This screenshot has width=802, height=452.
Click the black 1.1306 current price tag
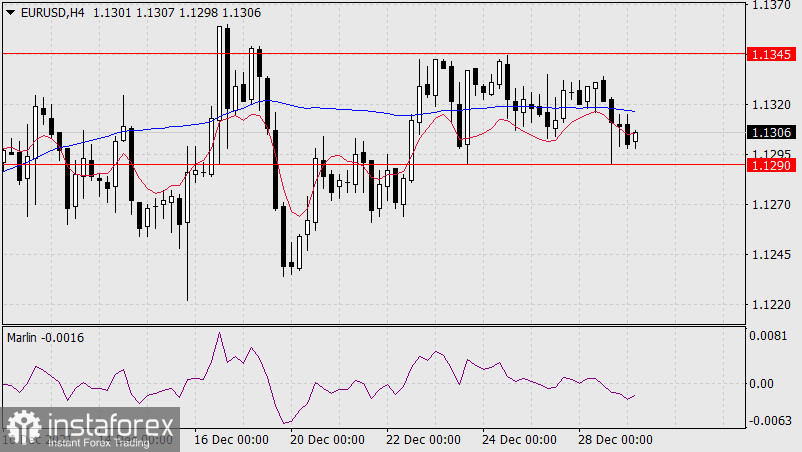click(x=770, y=132)
